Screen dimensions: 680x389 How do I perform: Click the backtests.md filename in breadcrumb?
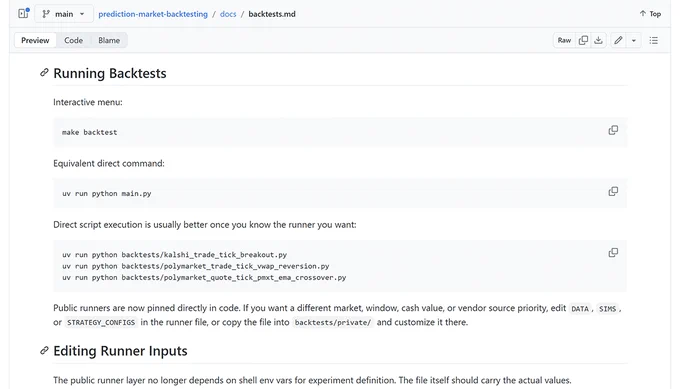tap(272, 14)
